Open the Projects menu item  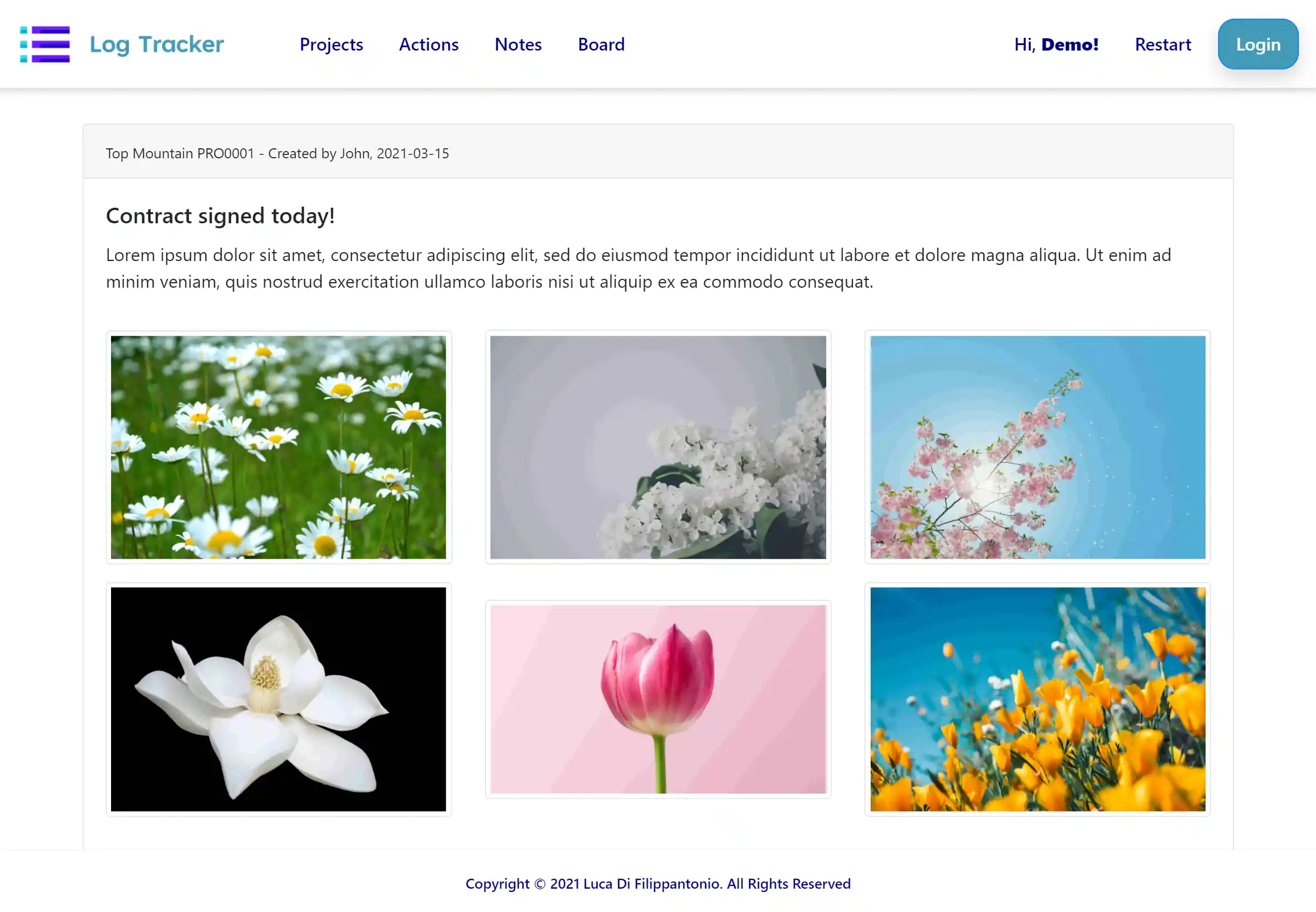[x=331, y=44]
